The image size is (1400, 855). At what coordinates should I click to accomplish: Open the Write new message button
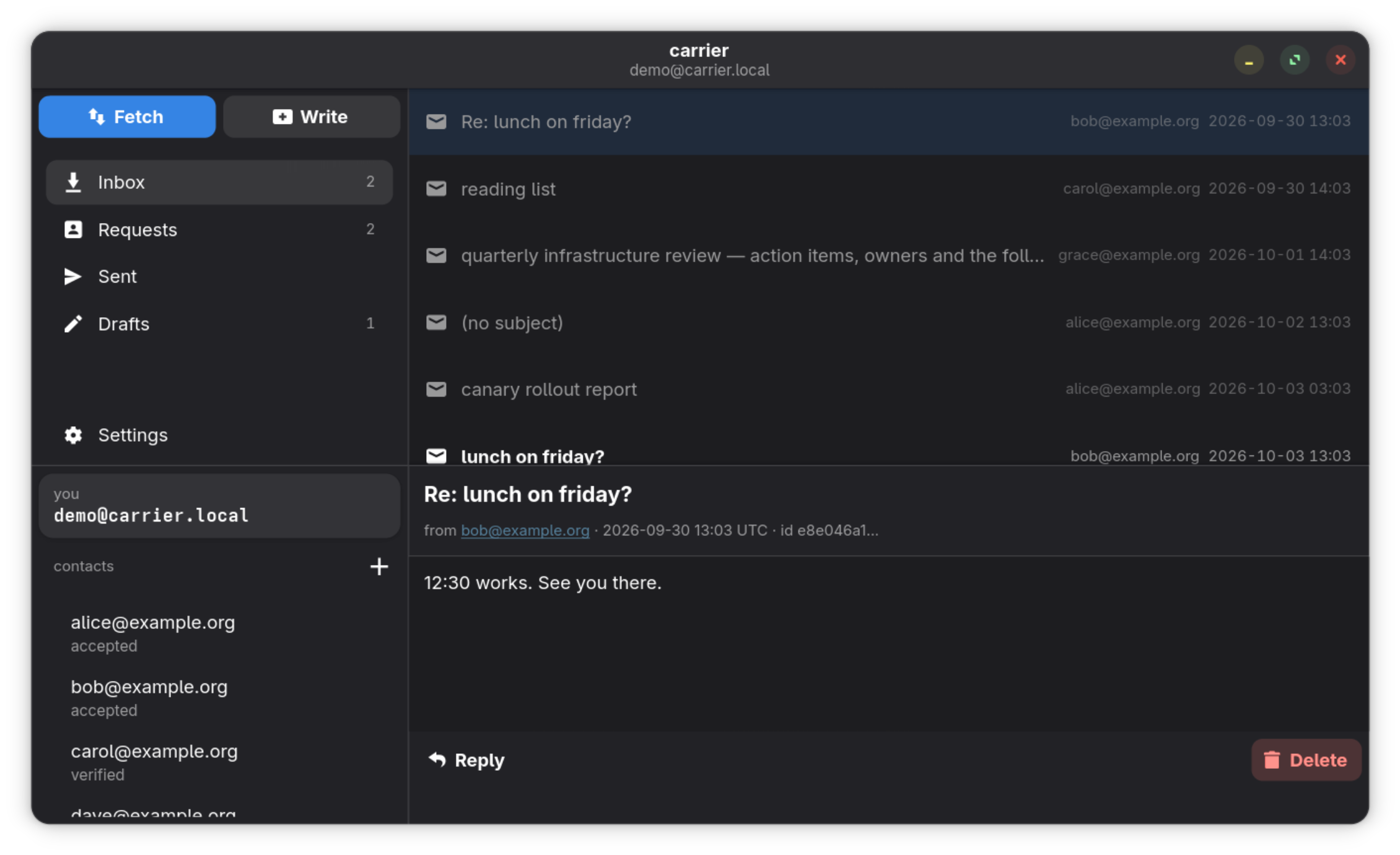click(311, 116)
